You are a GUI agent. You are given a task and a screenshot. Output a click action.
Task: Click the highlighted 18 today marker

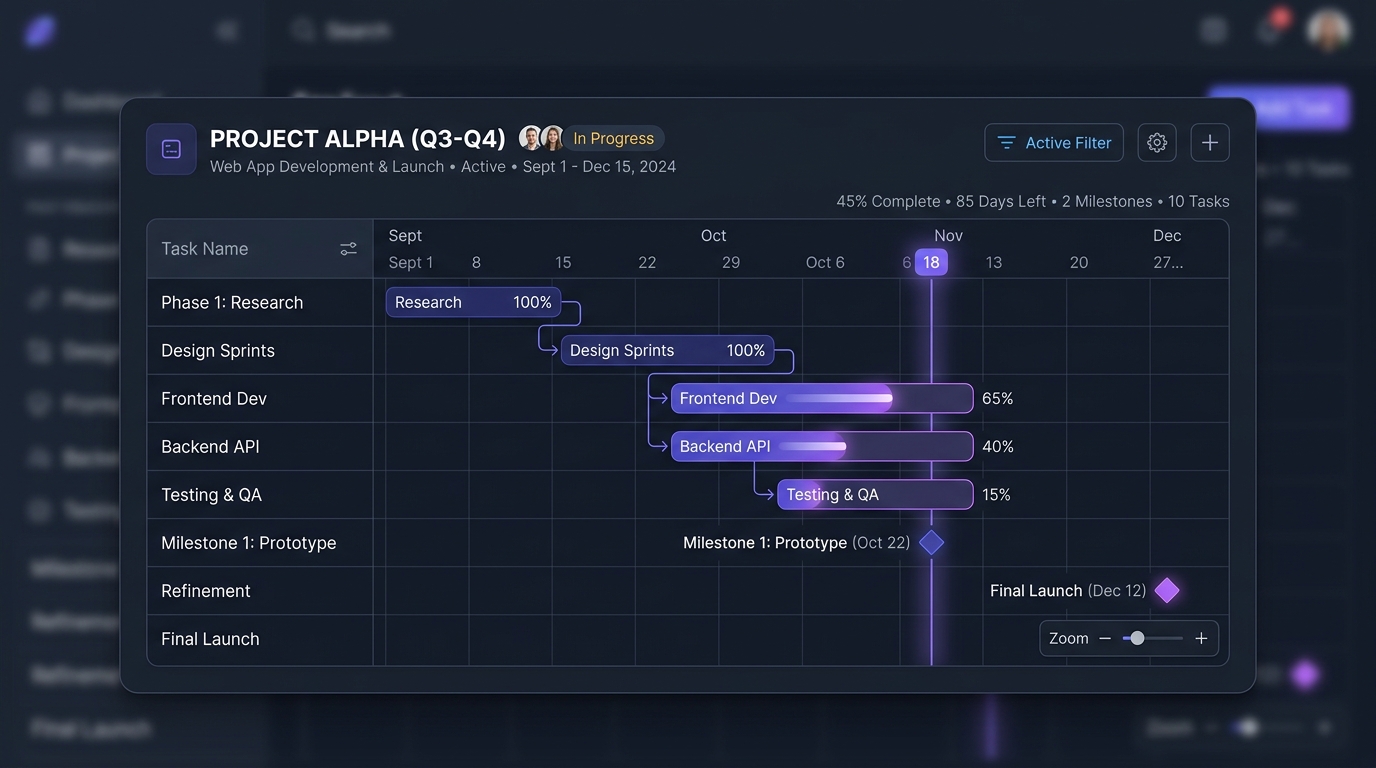(931, 262)
